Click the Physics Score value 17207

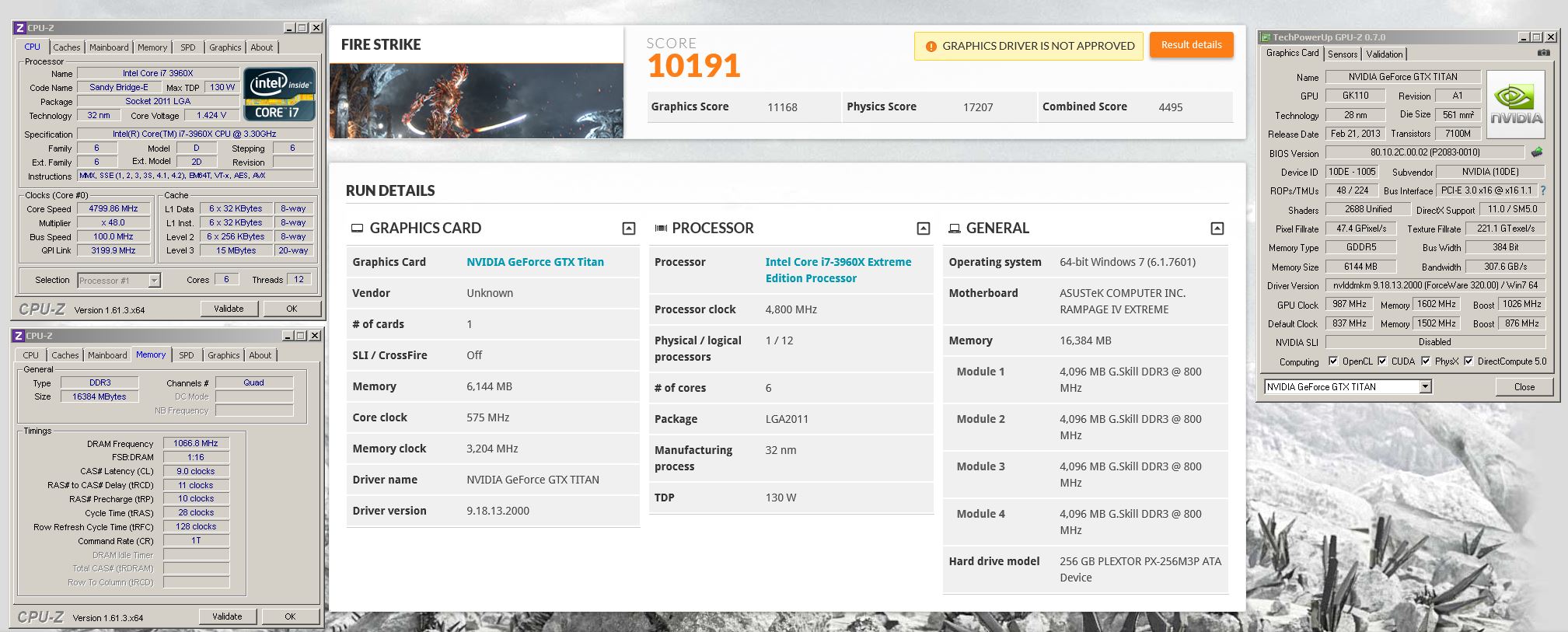[978, 107]
